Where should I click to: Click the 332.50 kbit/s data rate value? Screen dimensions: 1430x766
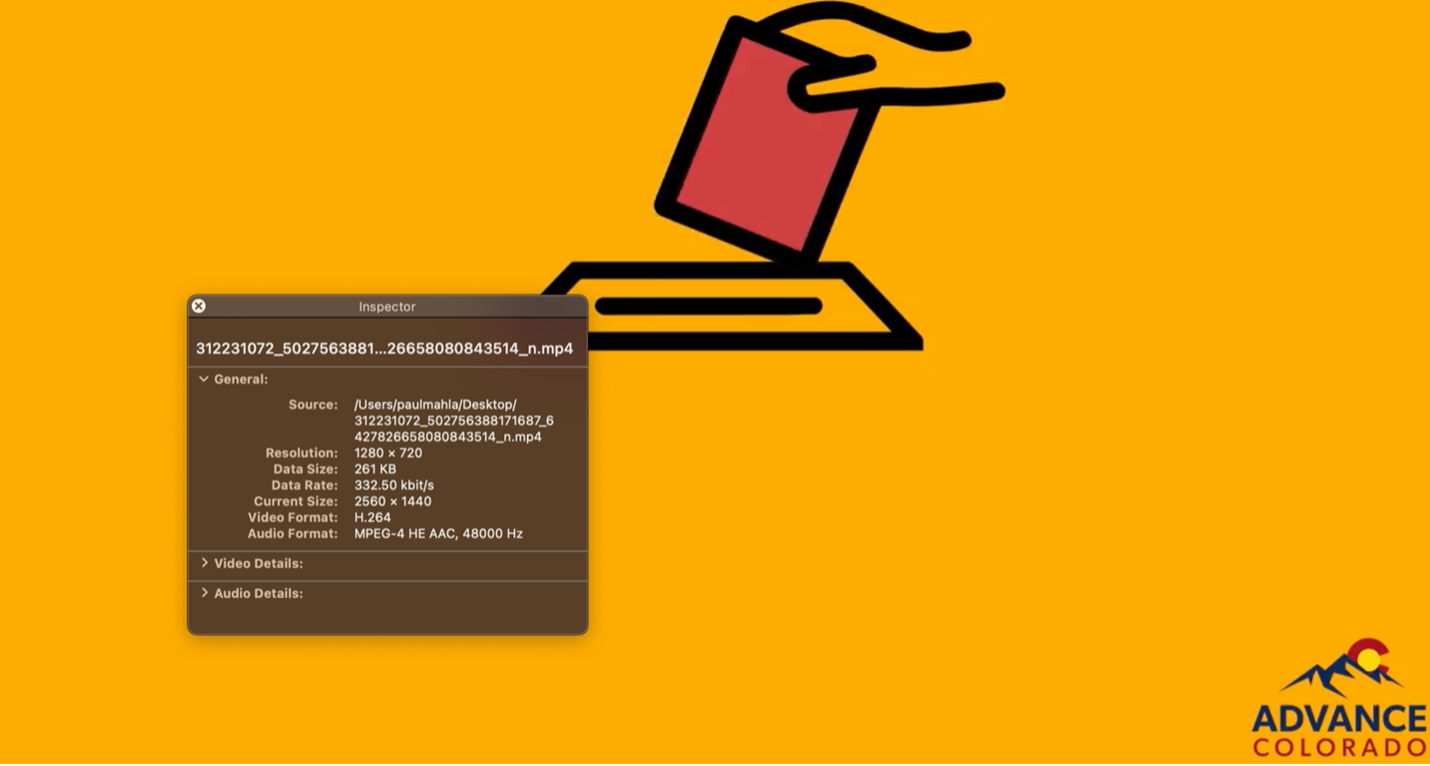tap(394, 485)
